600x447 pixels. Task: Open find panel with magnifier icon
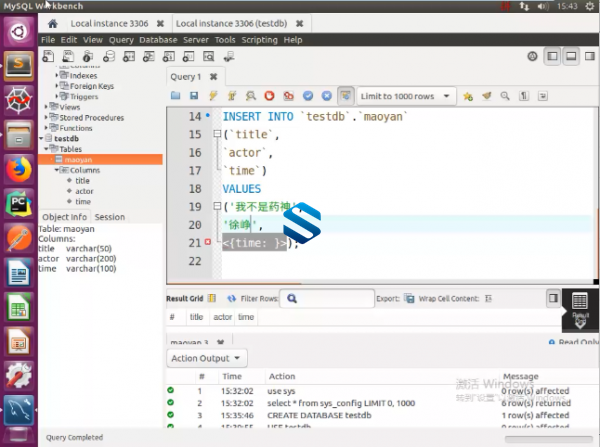(505, 96)
